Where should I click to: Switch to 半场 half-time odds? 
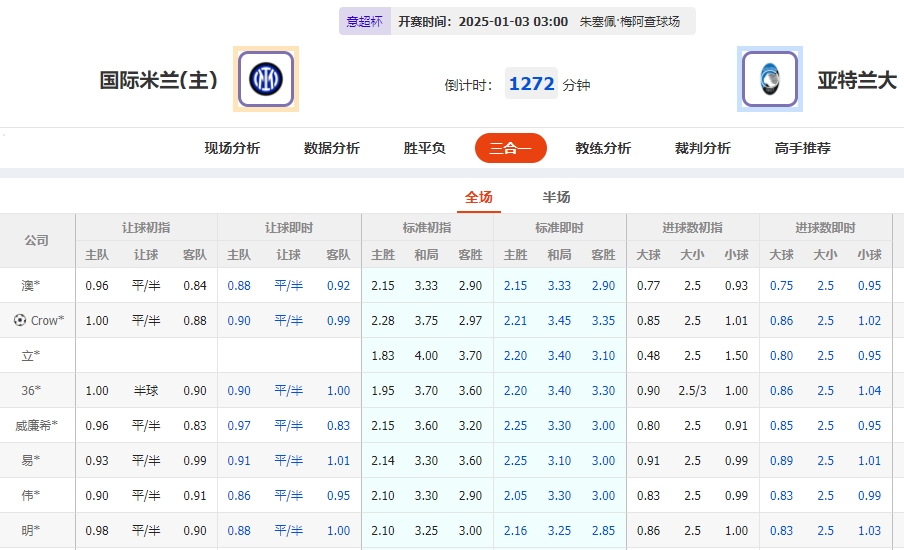point(556,197)
